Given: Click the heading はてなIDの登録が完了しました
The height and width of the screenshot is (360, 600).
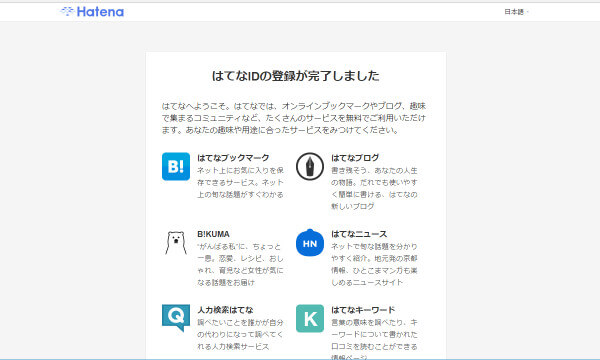Looking at the screenshot, I should tap(295, 76).
